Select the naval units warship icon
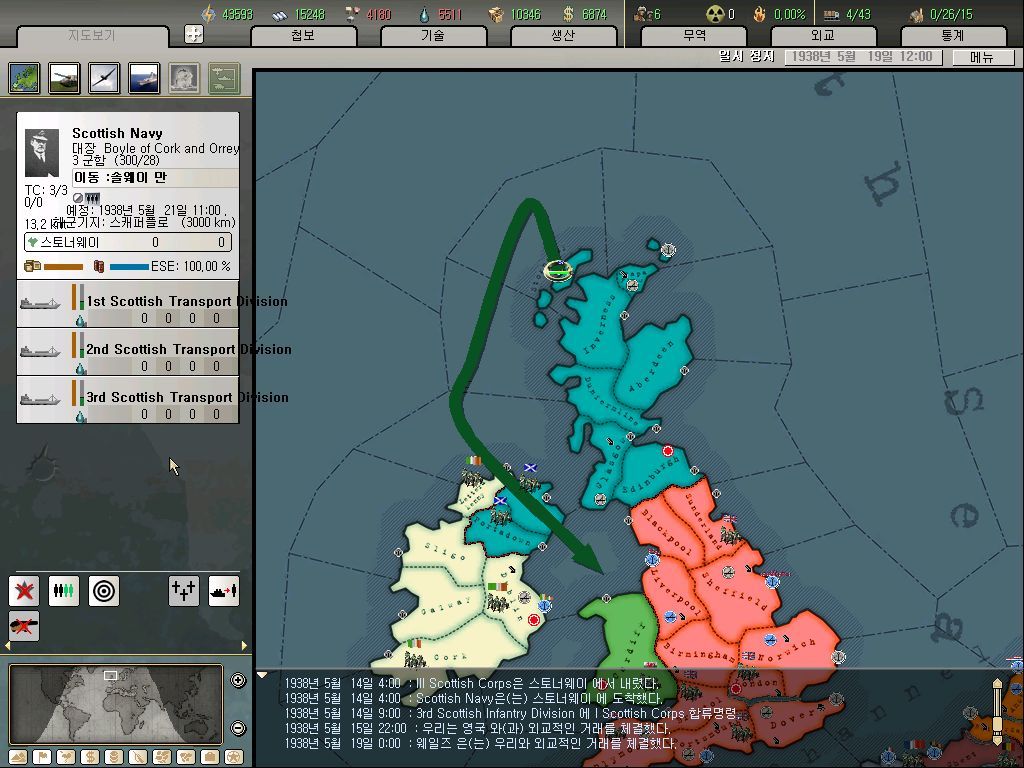Image resolution: width=1024 pixels, height=768 pixels. click(x=144, y=78)
